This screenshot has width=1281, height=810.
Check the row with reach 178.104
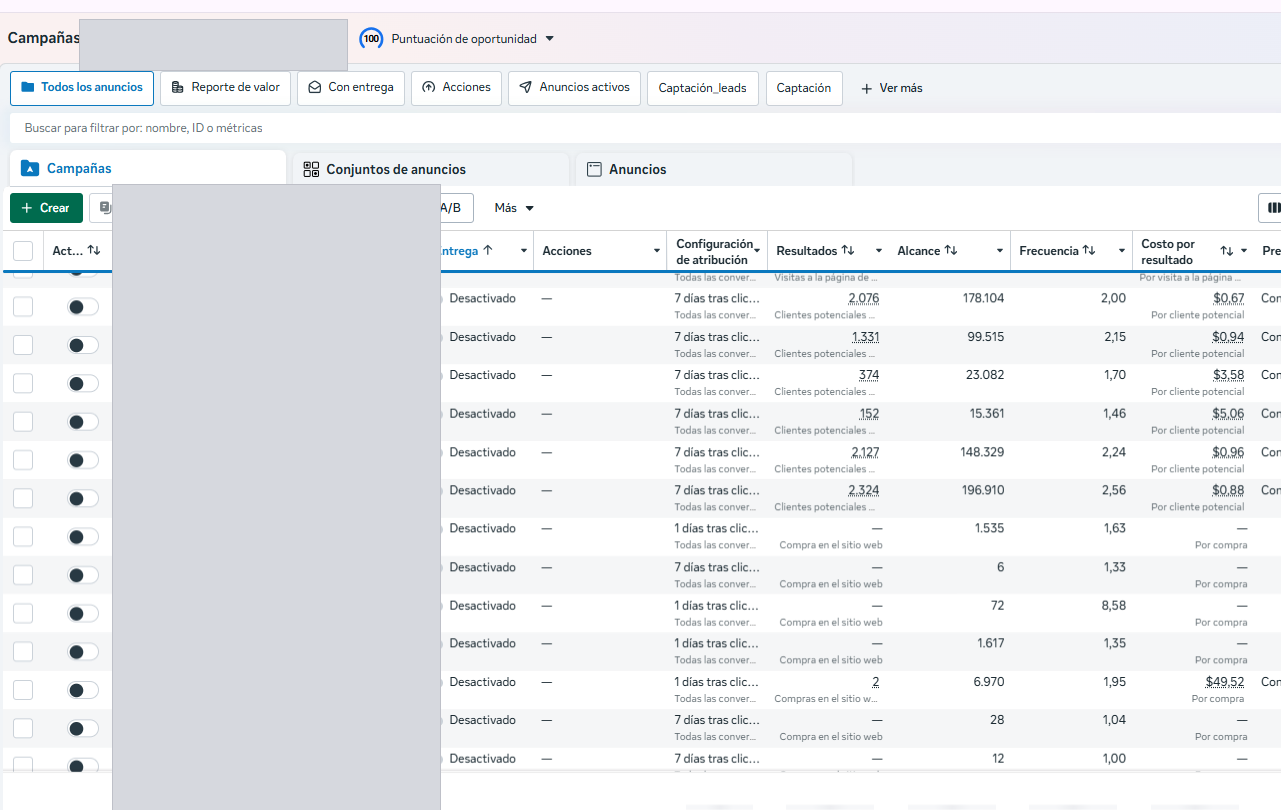(x=23, y=307)
